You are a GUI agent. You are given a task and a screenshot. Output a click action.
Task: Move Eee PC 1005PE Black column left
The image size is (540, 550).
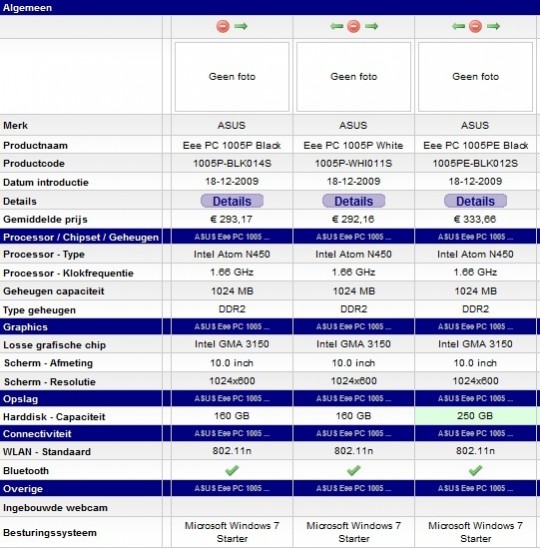tap(459, 26)
